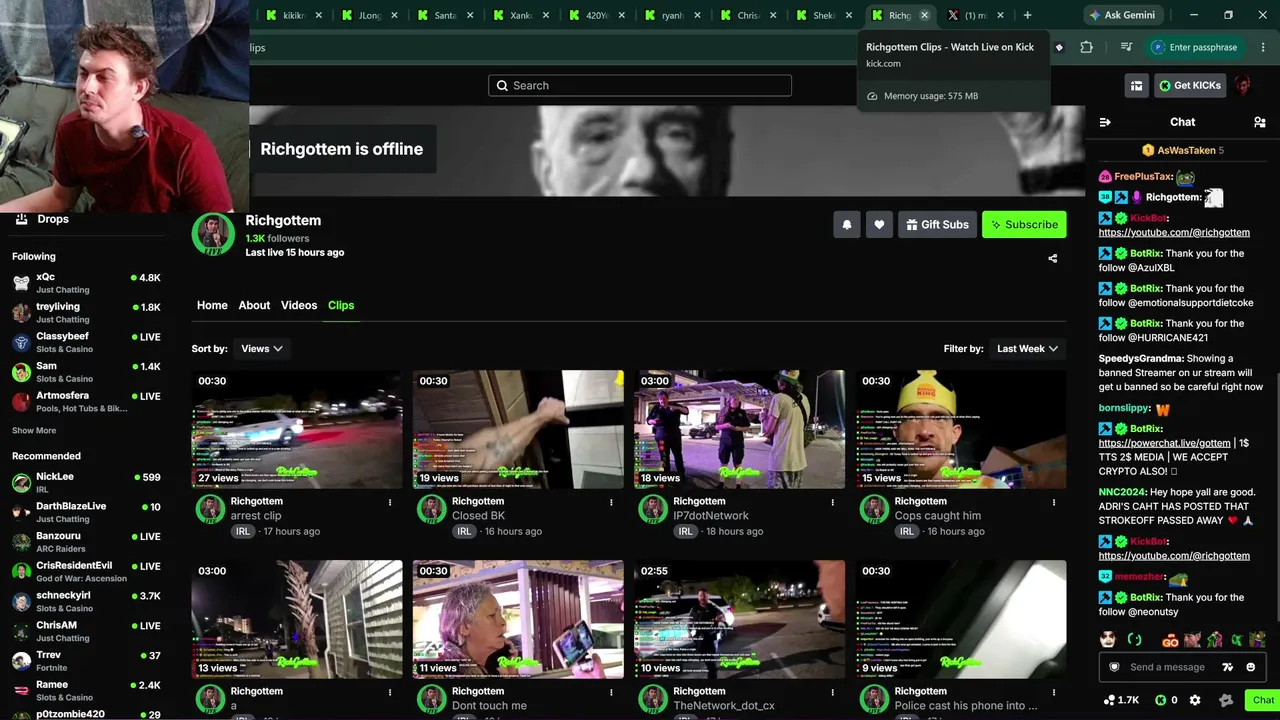Open options menu for arrest clip
The width and height of the screenshot is (1280, 720).
390,502
